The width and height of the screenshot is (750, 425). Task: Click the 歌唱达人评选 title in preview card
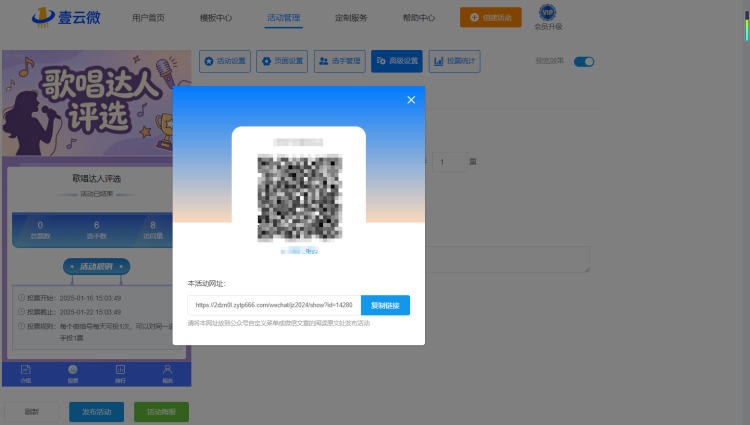click(x=97, y=178)
